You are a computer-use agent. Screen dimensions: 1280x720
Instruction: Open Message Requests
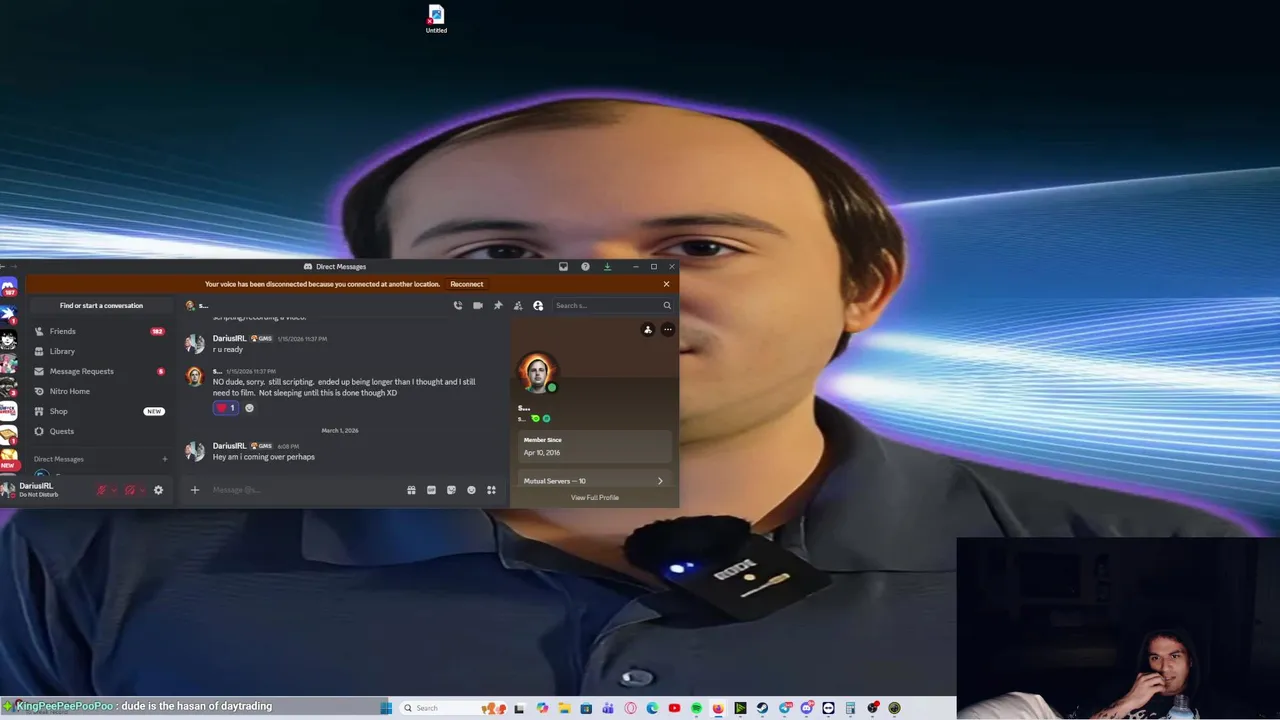point(100,371)
